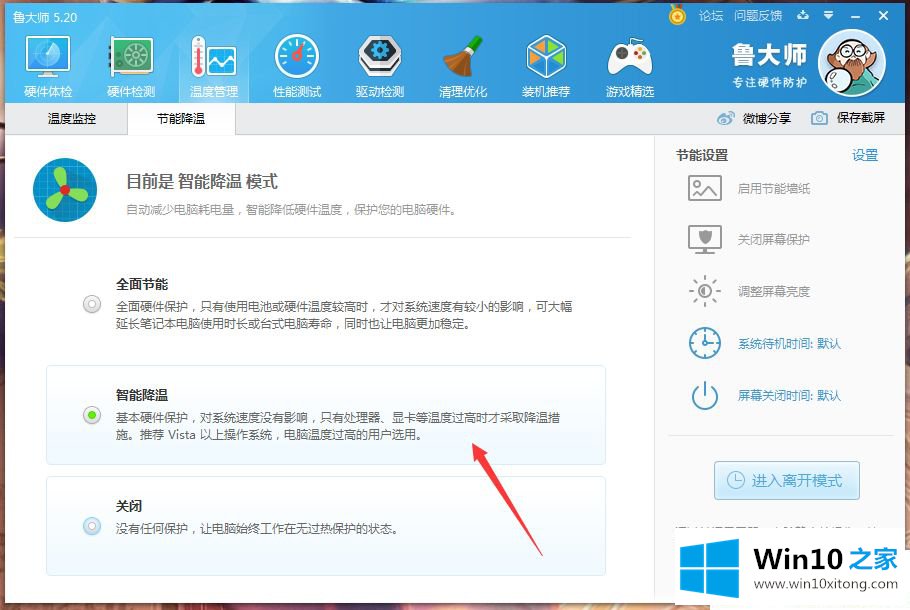Select the 关闭 radio button
This screenshot has width=910, height=610.
(x=92, y=526)
